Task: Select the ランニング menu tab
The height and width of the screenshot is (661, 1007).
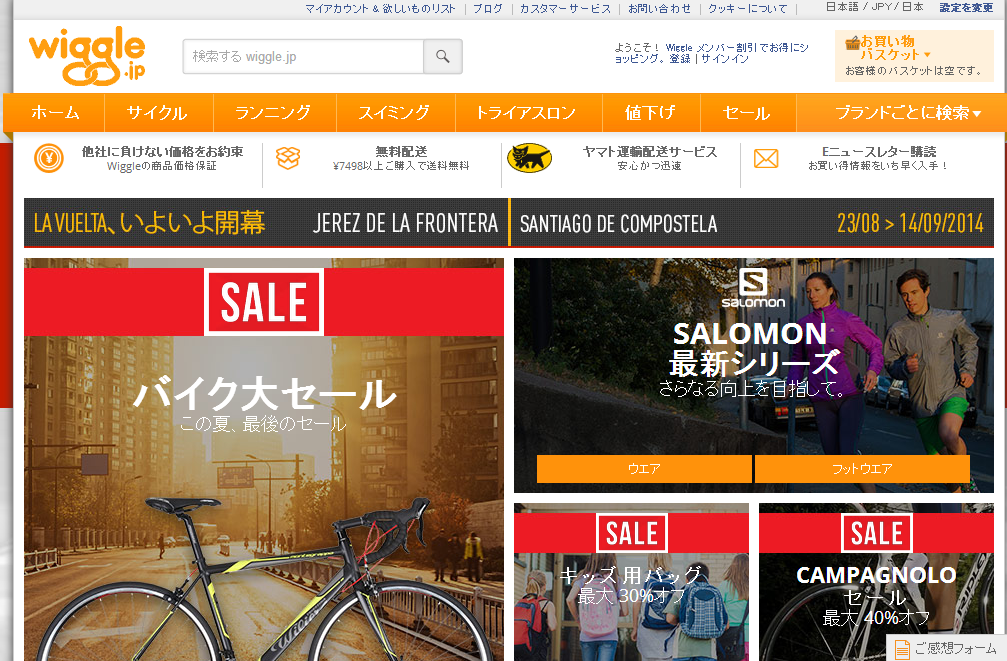Action: click(x=273, y=113)
